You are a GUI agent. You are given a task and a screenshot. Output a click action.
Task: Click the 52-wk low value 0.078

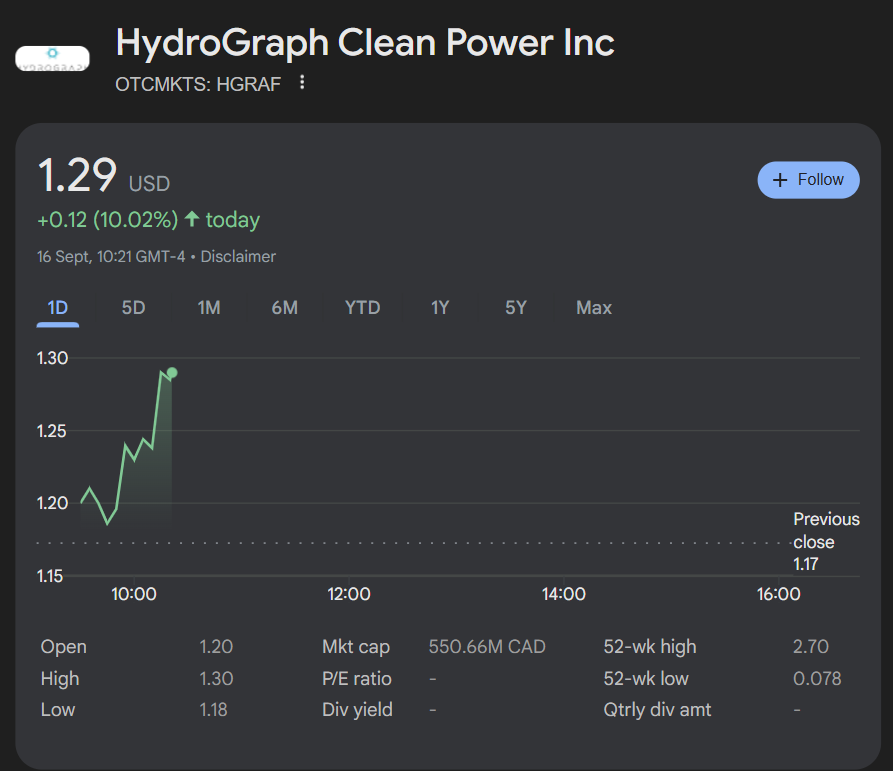point(817,679)
